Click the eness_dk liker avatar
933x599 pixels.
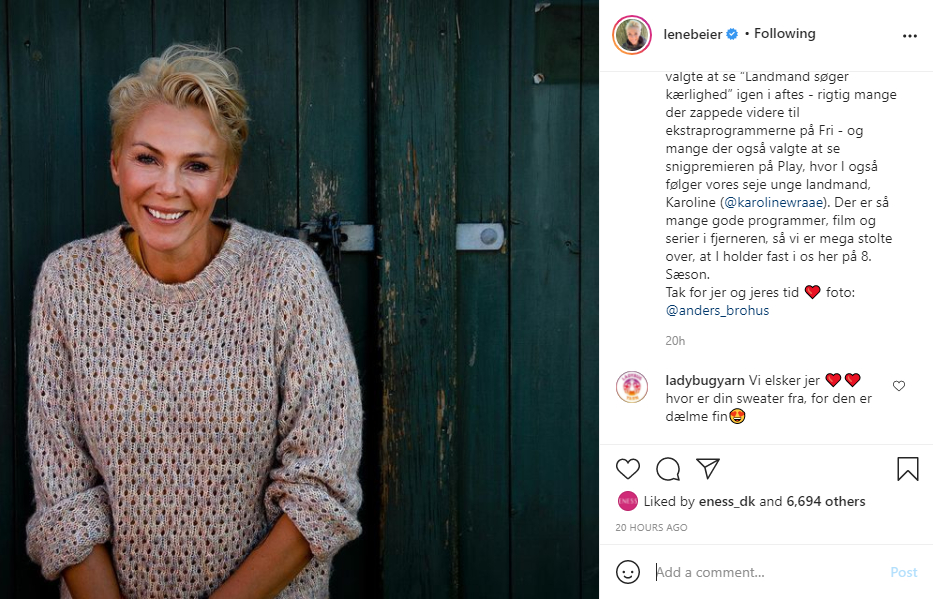point(627,501)
